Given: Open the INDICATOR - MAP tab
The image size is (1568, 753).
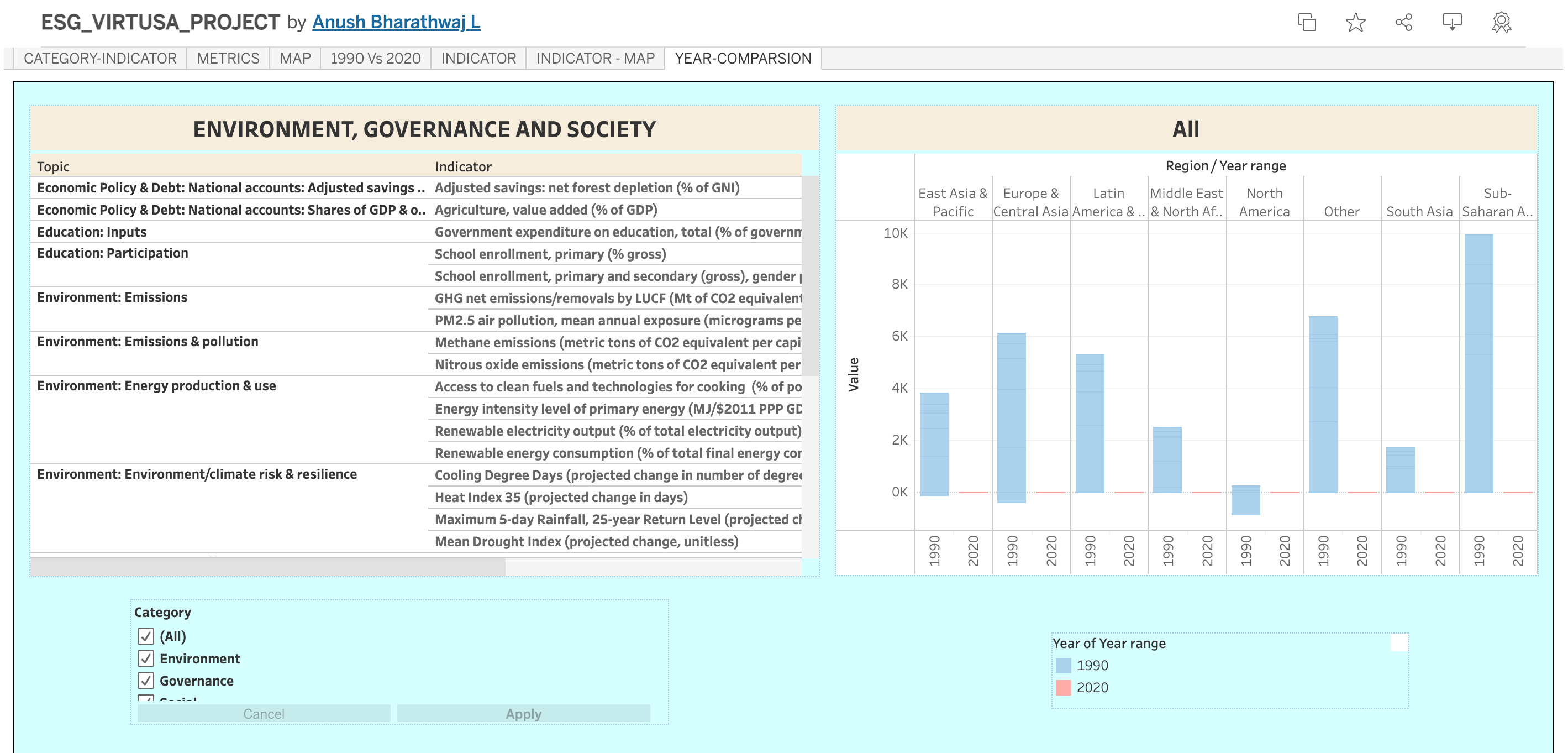Looking at the screenshot, I should pos(594,59).
